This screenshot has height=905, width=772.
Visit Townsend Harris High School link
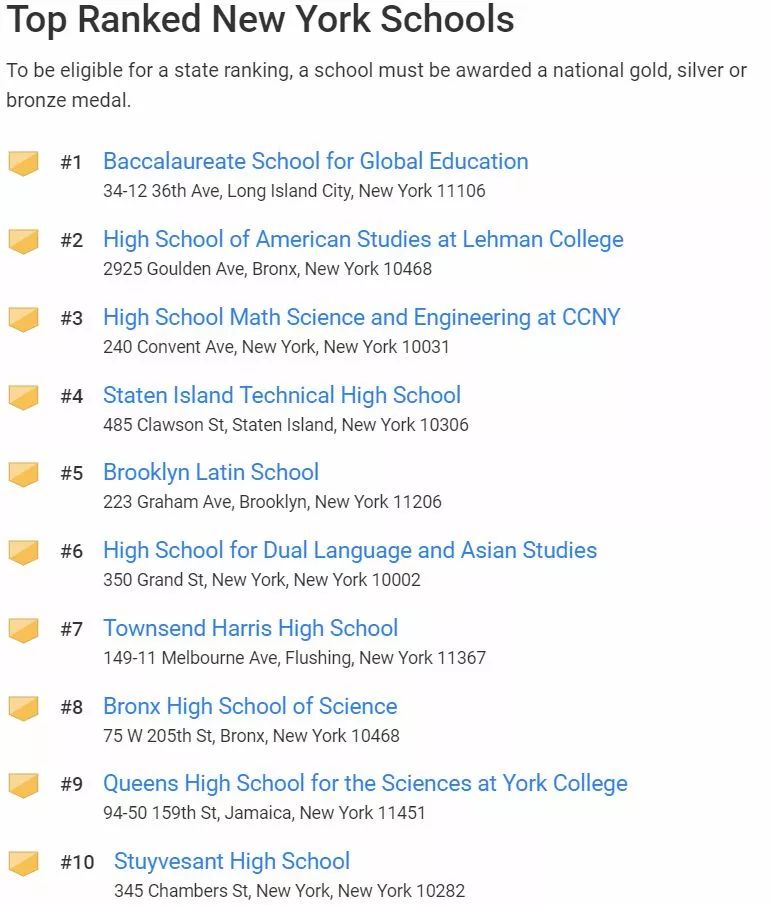(x=251, y=629)
